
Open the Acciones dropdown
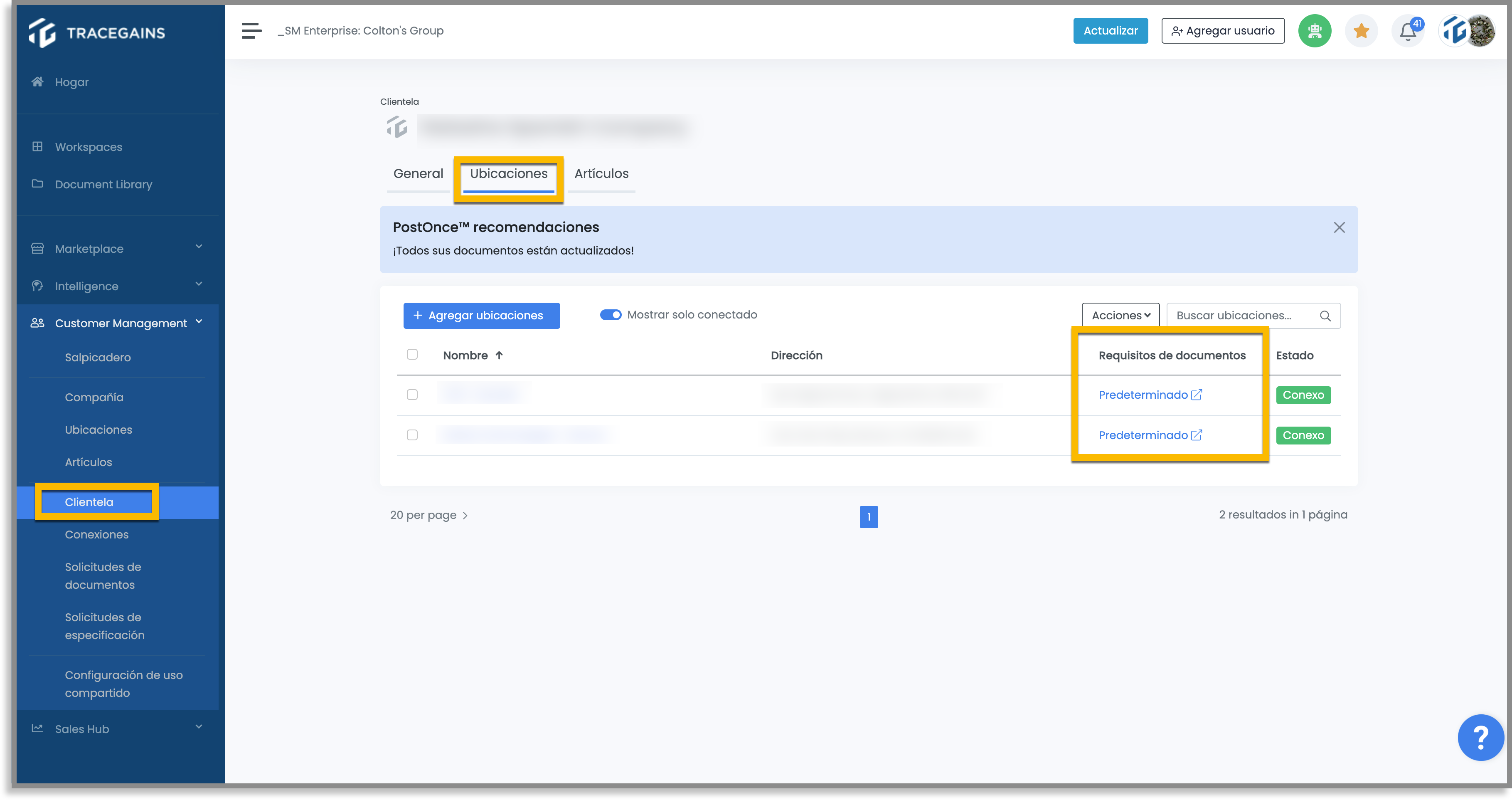pyautogui.click(x=1120, y=316)
